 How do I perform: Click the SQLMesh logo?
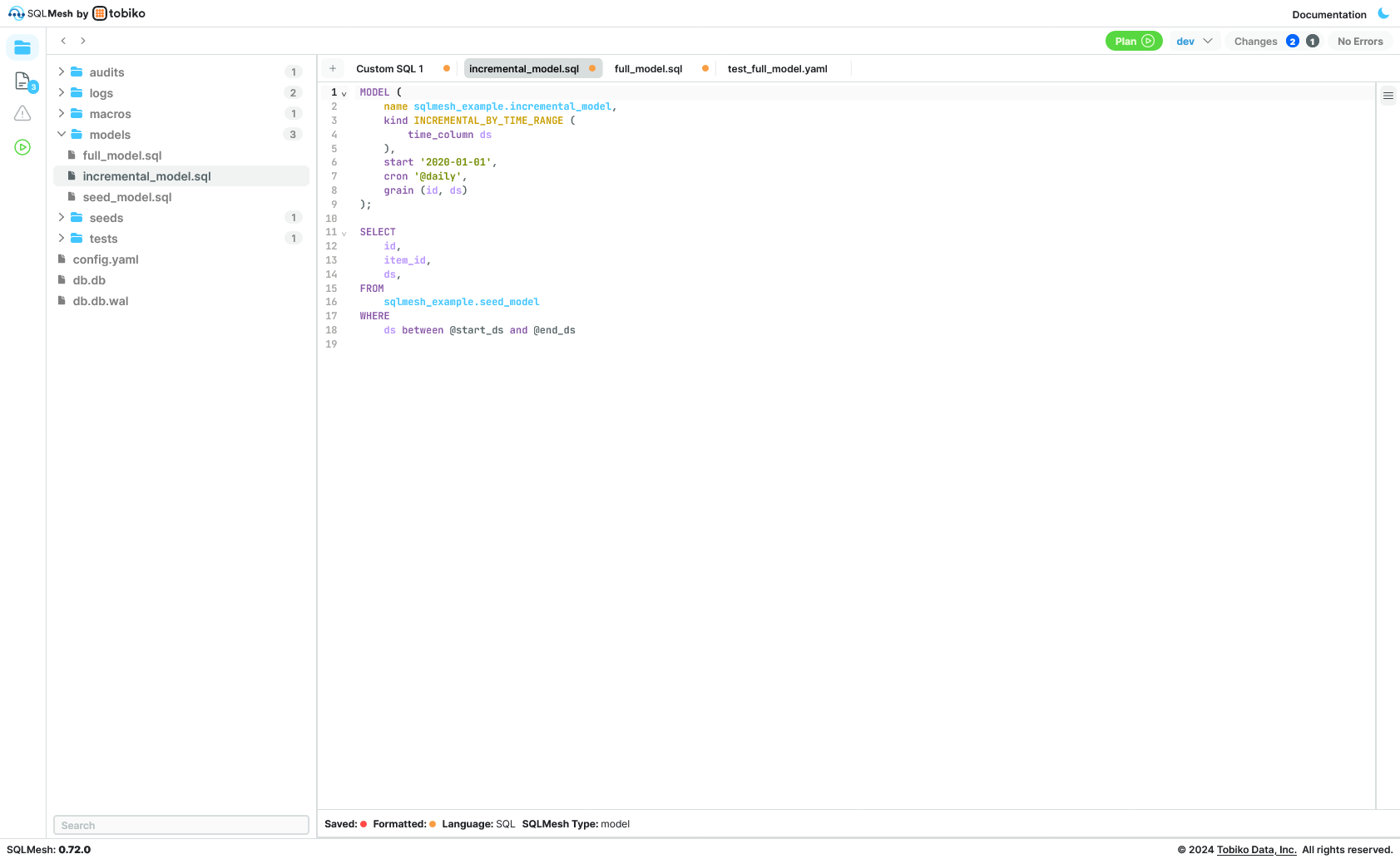point(15,13)
